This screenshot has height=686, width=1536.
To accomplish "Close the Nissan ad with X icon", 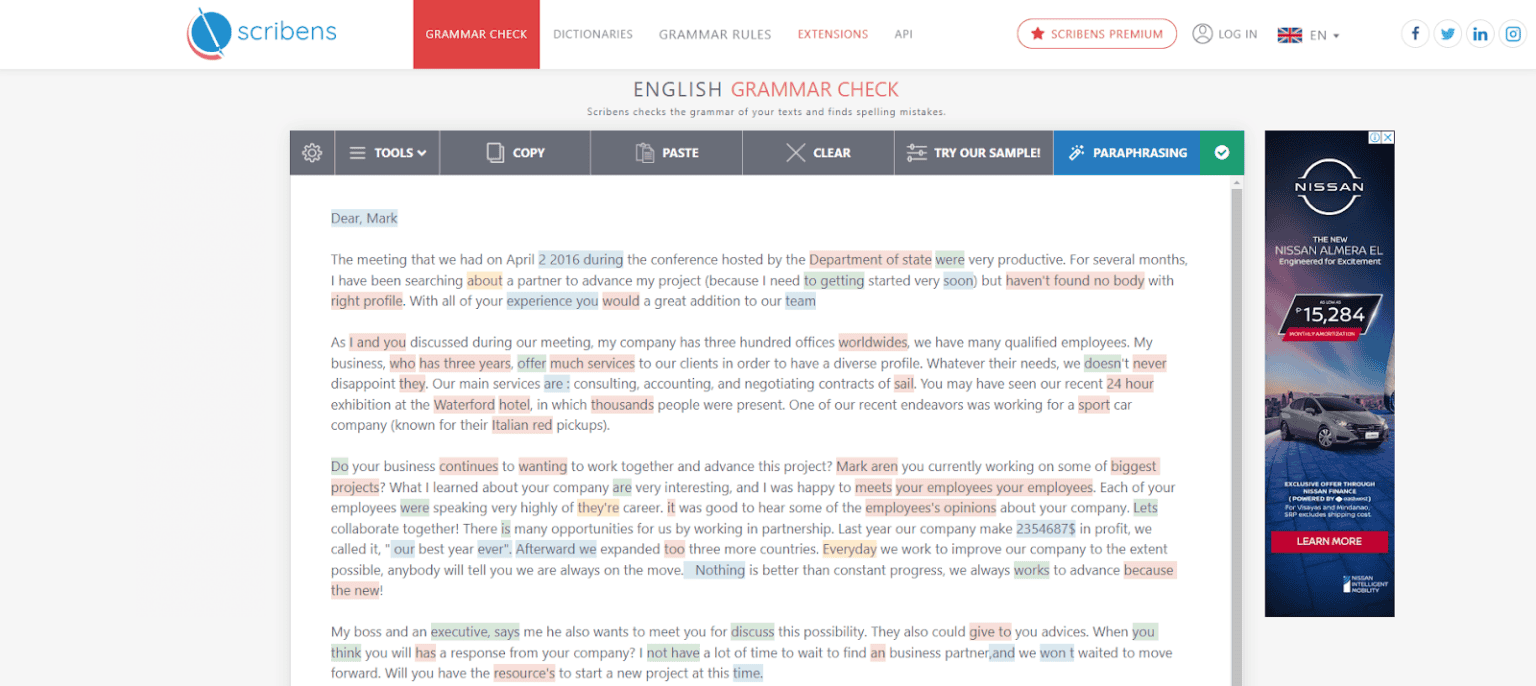I will (x=1387, y=137).
